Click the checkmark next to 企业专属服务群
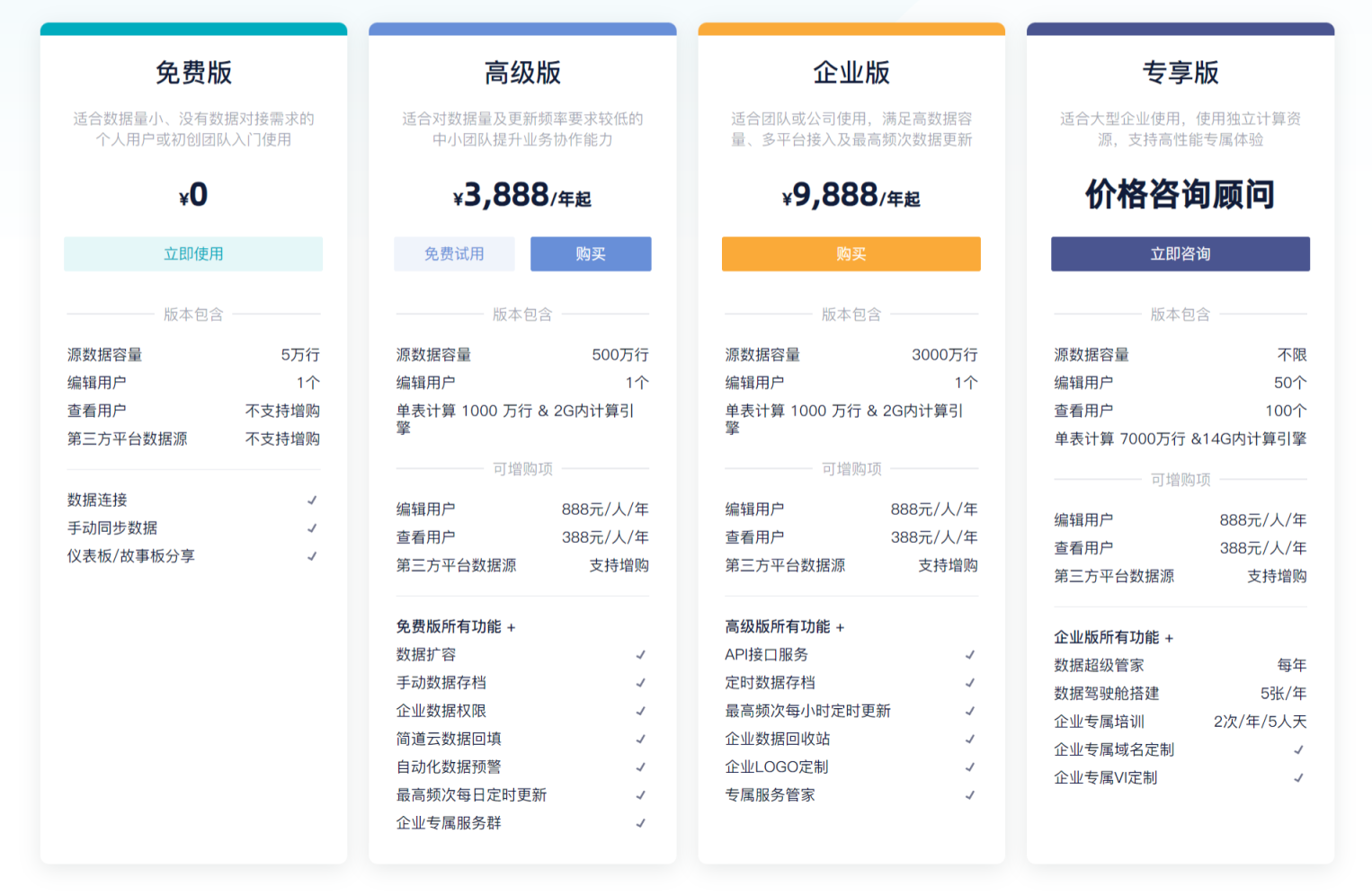Viewport: 1372px width, 895px height. (x=641, y=823)
